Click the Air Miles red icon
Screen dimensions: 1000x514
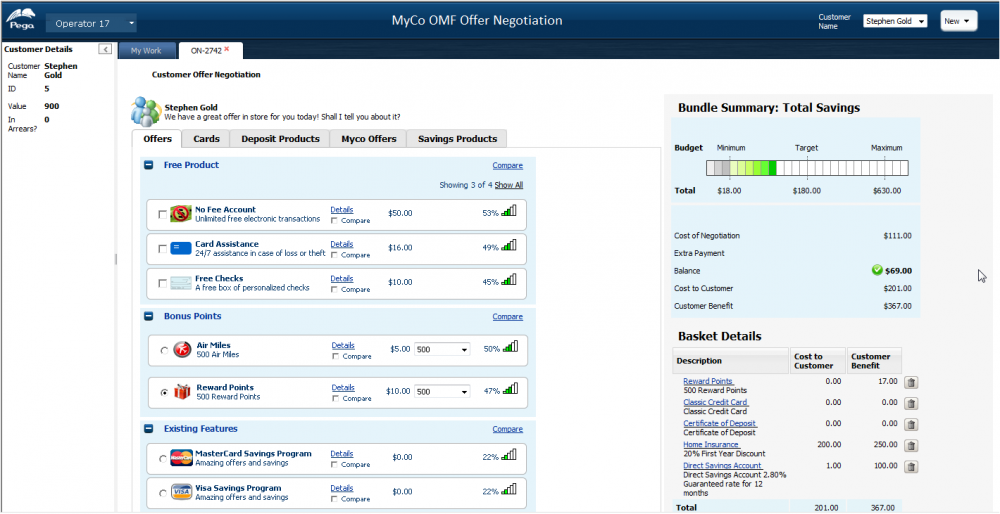[182, 349]
